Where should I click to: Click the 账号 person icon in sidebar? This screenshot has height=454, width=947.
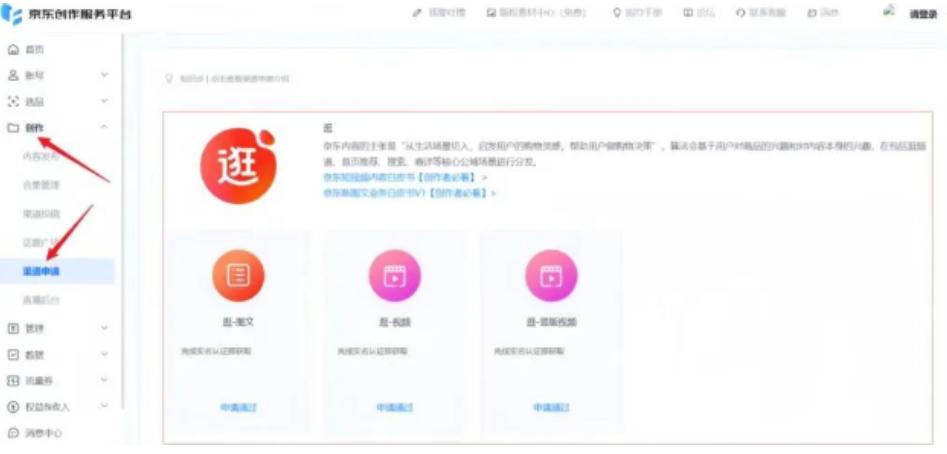(13, 75)
